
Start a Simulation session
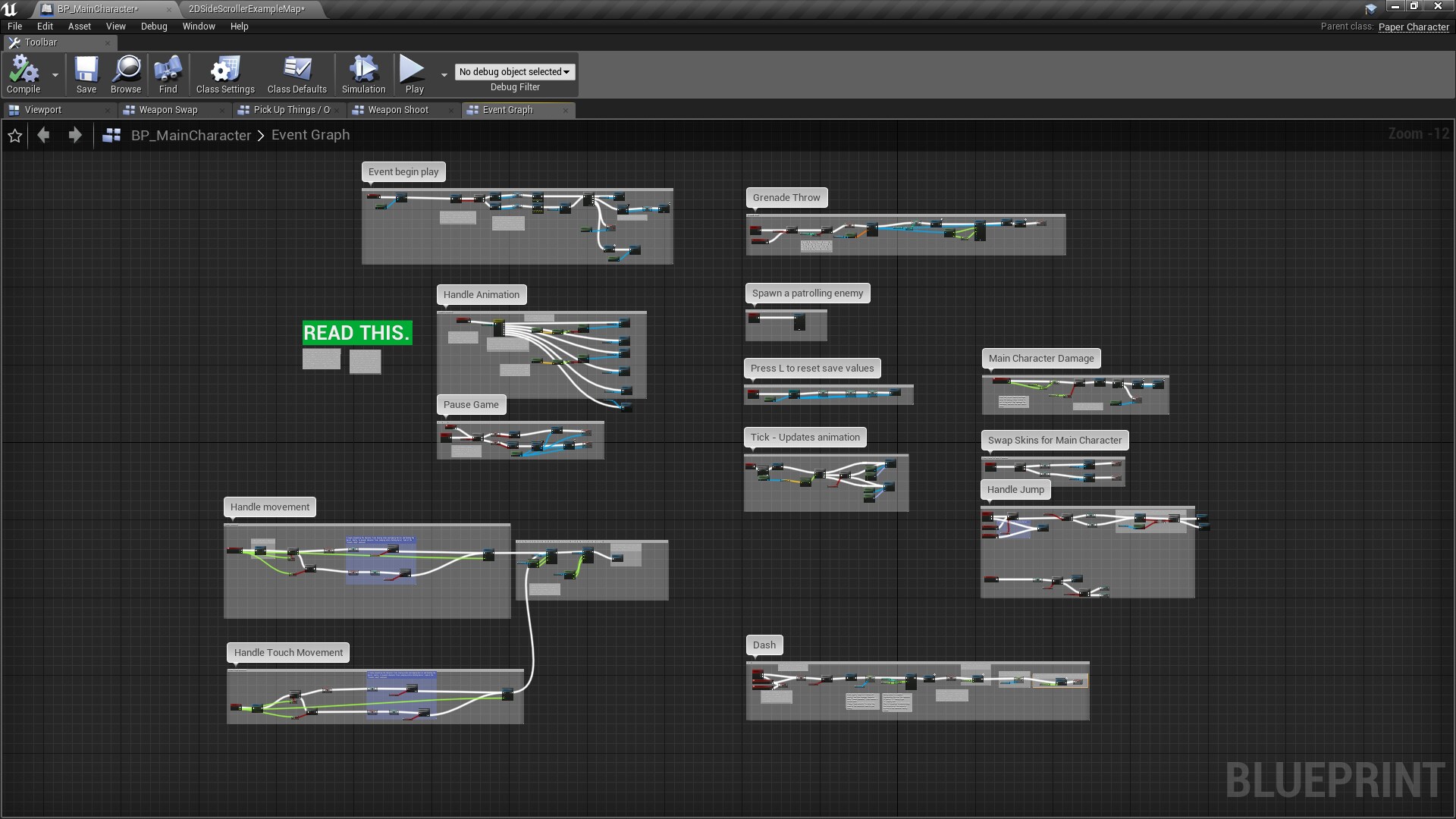(363, 74)
